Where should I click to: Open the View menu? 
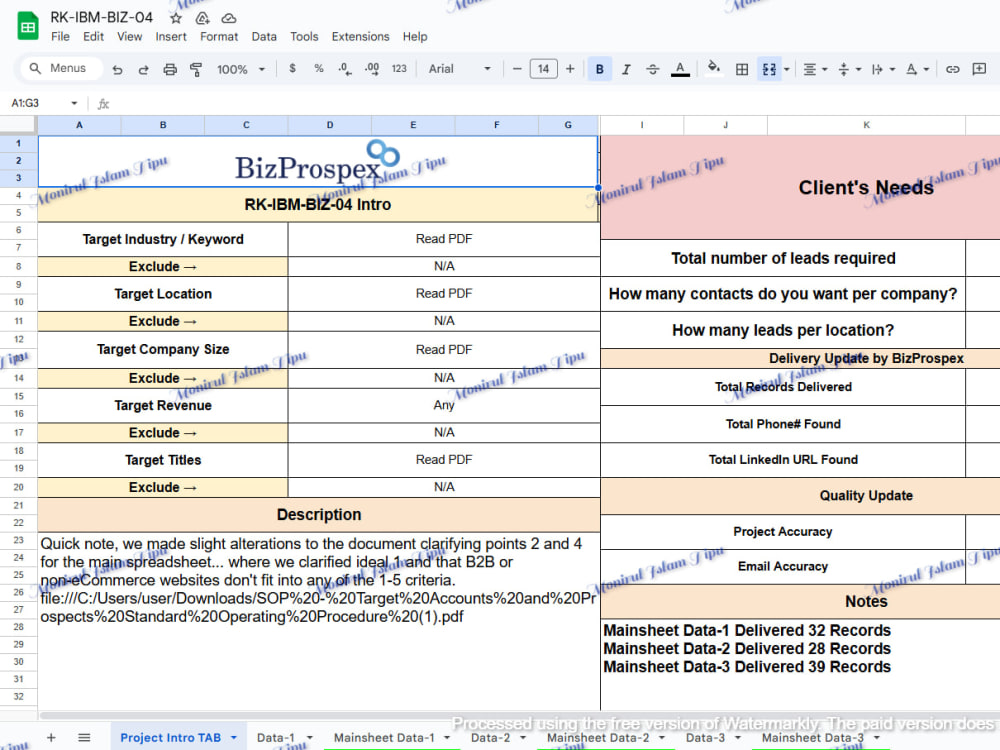point(129,36)
